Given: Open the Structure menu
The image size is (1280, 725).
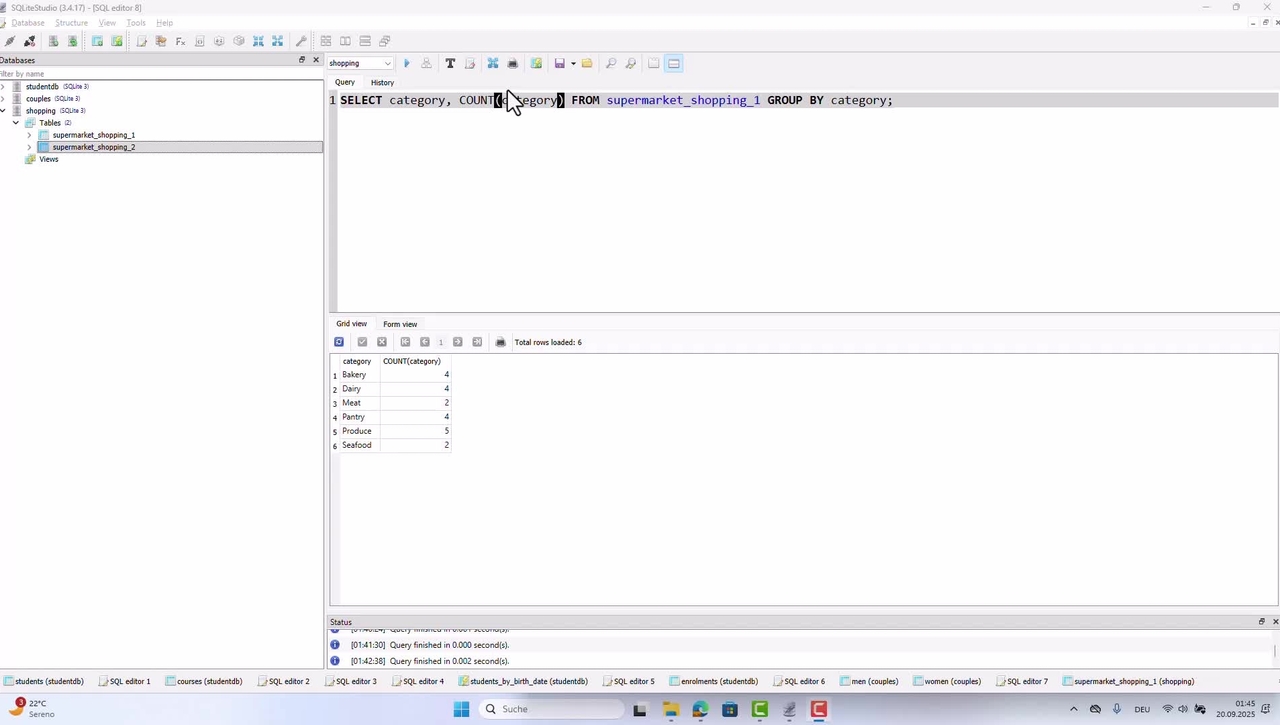Looking at the screenshot, I should pos(71,23).
